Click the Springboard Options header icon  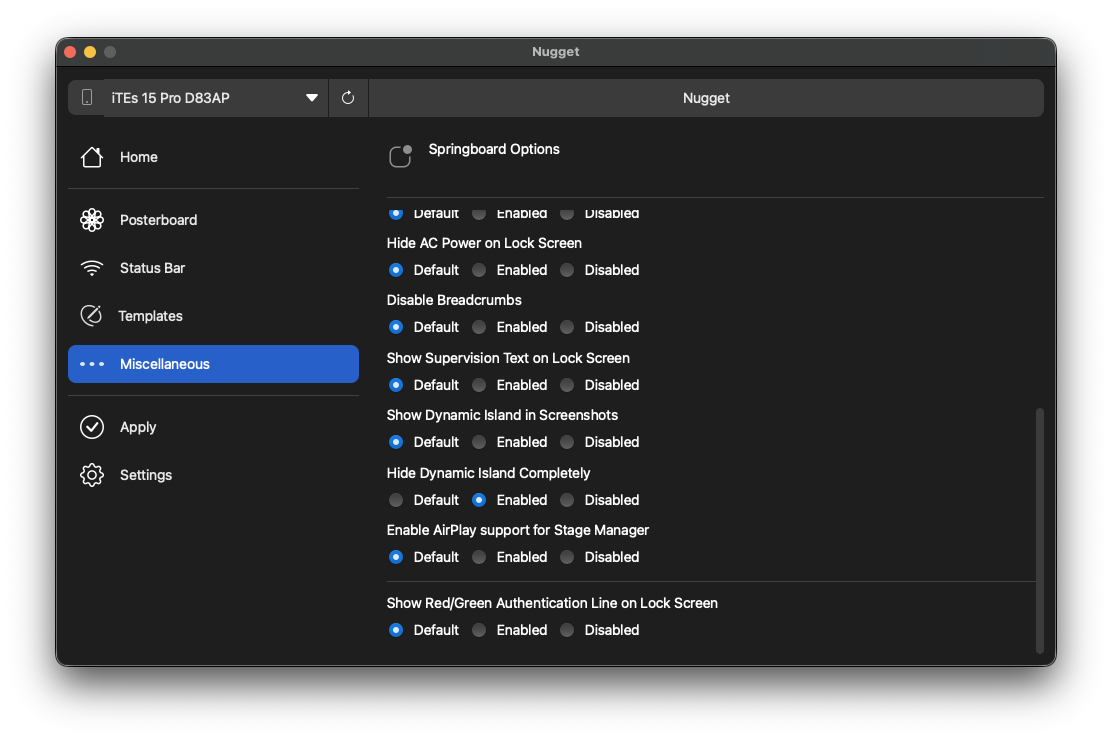tap(400, 157)
